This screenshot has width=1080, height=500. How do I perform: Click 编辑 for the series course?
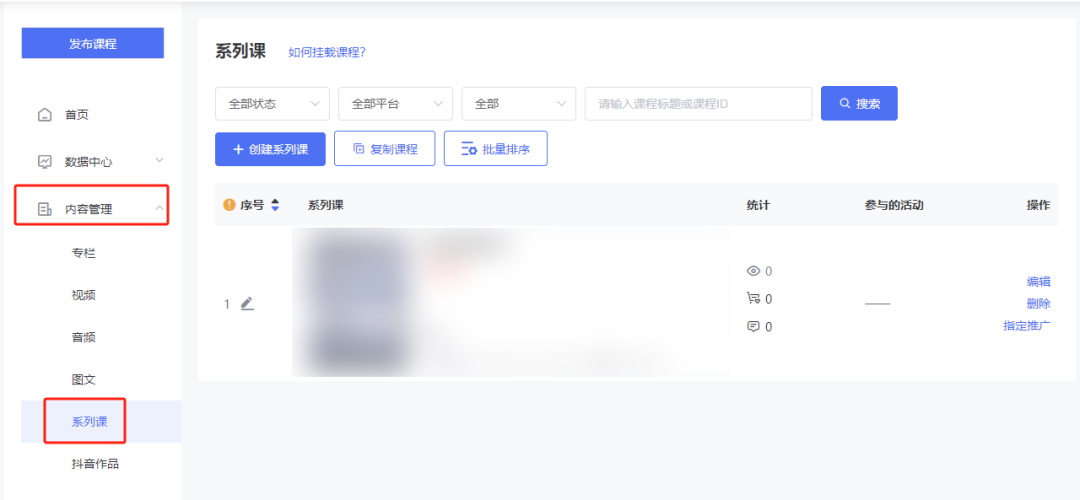tap(1039, 281)
